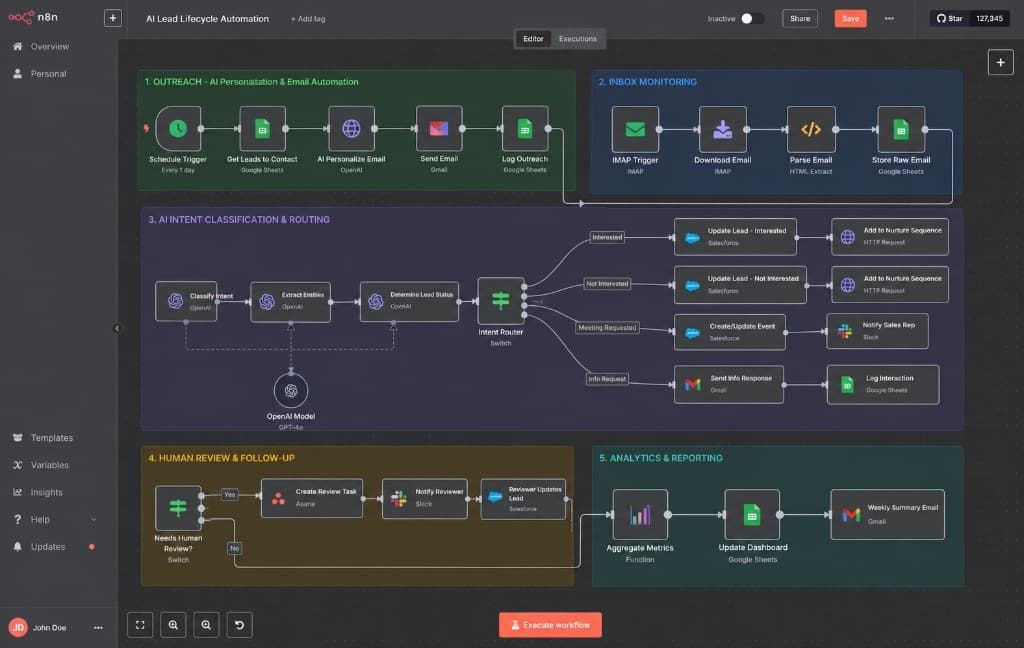Save the workflow

click(x=850, y=18)
